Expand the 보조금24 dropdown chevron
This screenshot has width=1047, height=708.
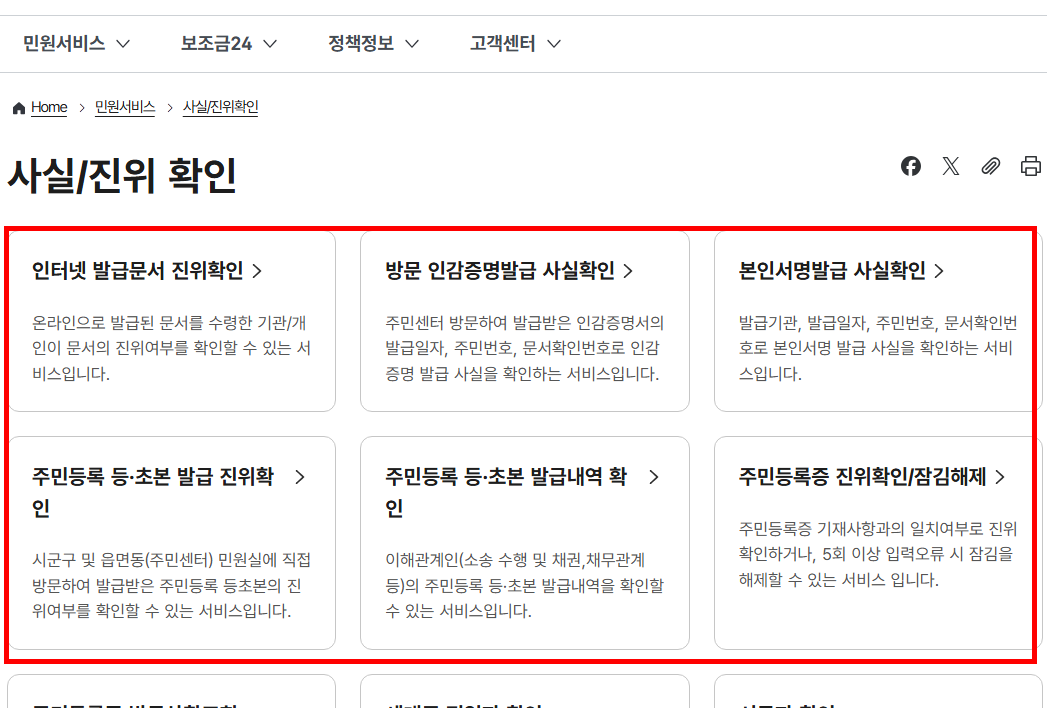coord(269,43)
